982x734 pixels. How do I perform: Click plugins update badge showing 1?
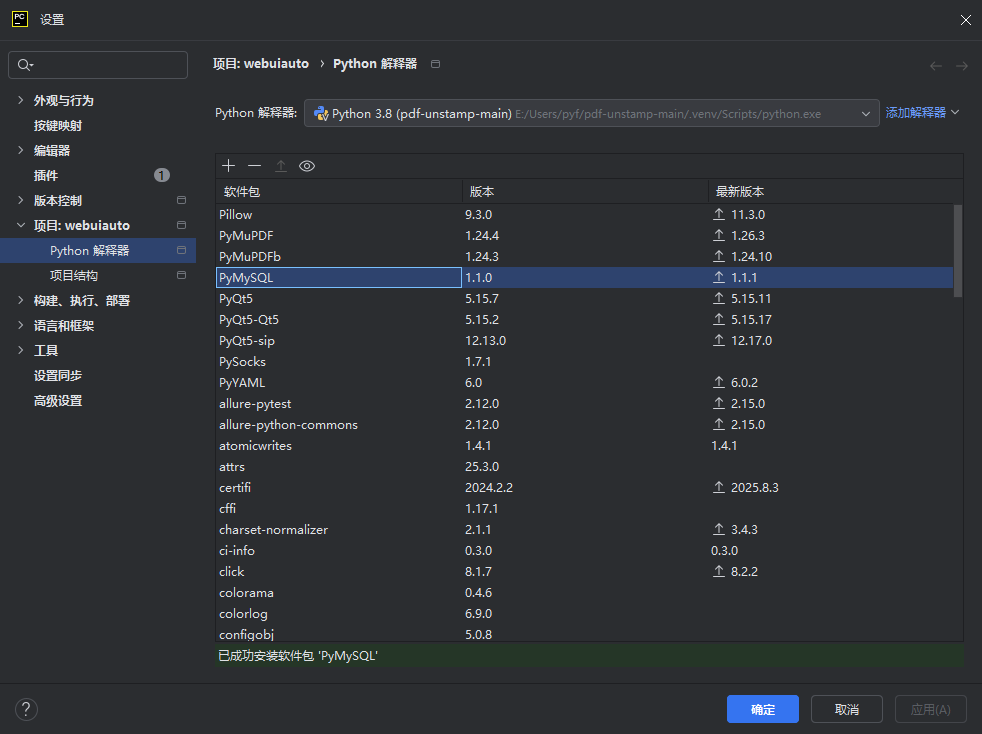pos(162,175)
